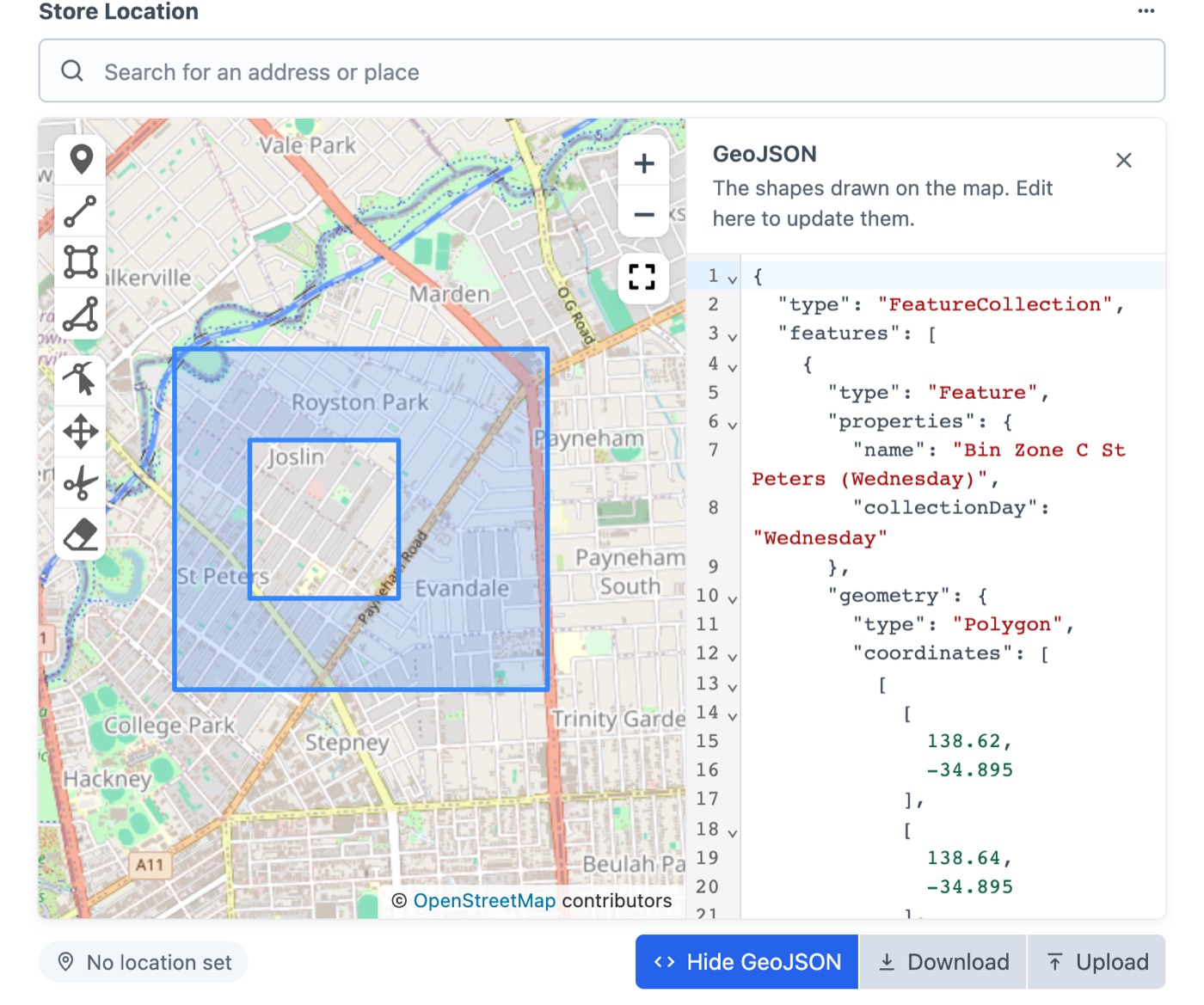This screenshot has height=1005, width=1204.
Task: Click the "FeatureCollection" value in the editor
Action: tap(995, 304)
